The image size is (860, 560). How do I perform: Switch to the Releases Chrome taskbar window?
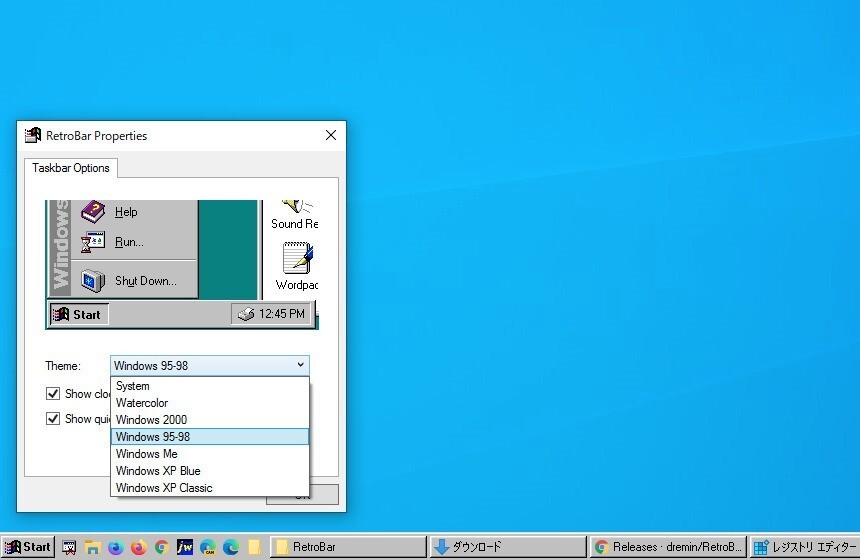tap(667, 547)
